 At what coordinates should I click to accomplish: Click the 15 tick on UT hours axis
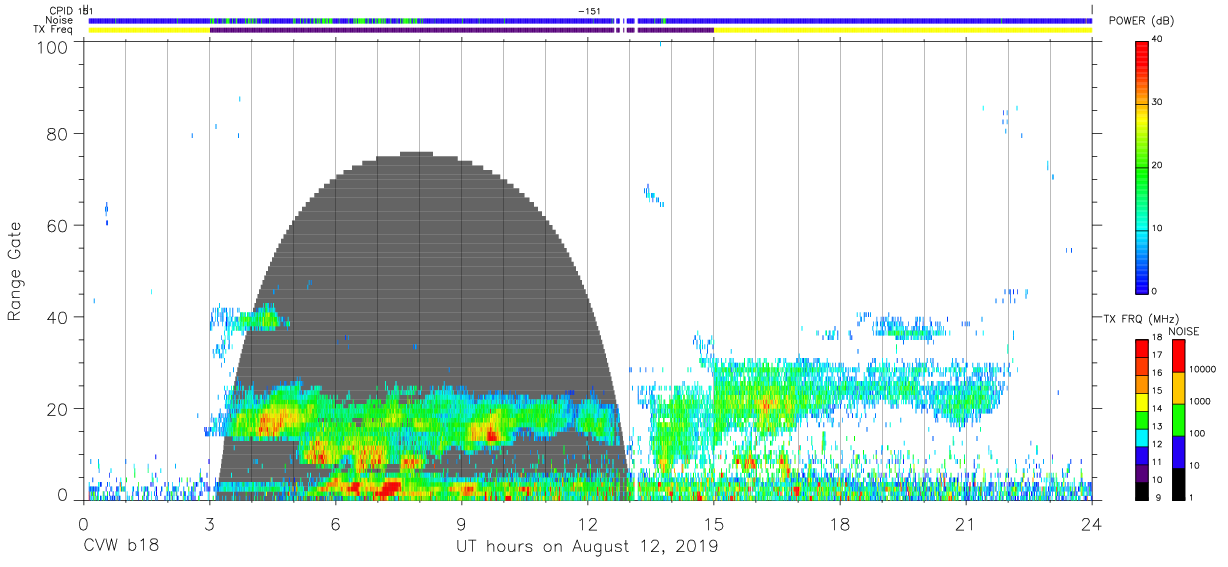pyautogui.click(x=713, y=524)
